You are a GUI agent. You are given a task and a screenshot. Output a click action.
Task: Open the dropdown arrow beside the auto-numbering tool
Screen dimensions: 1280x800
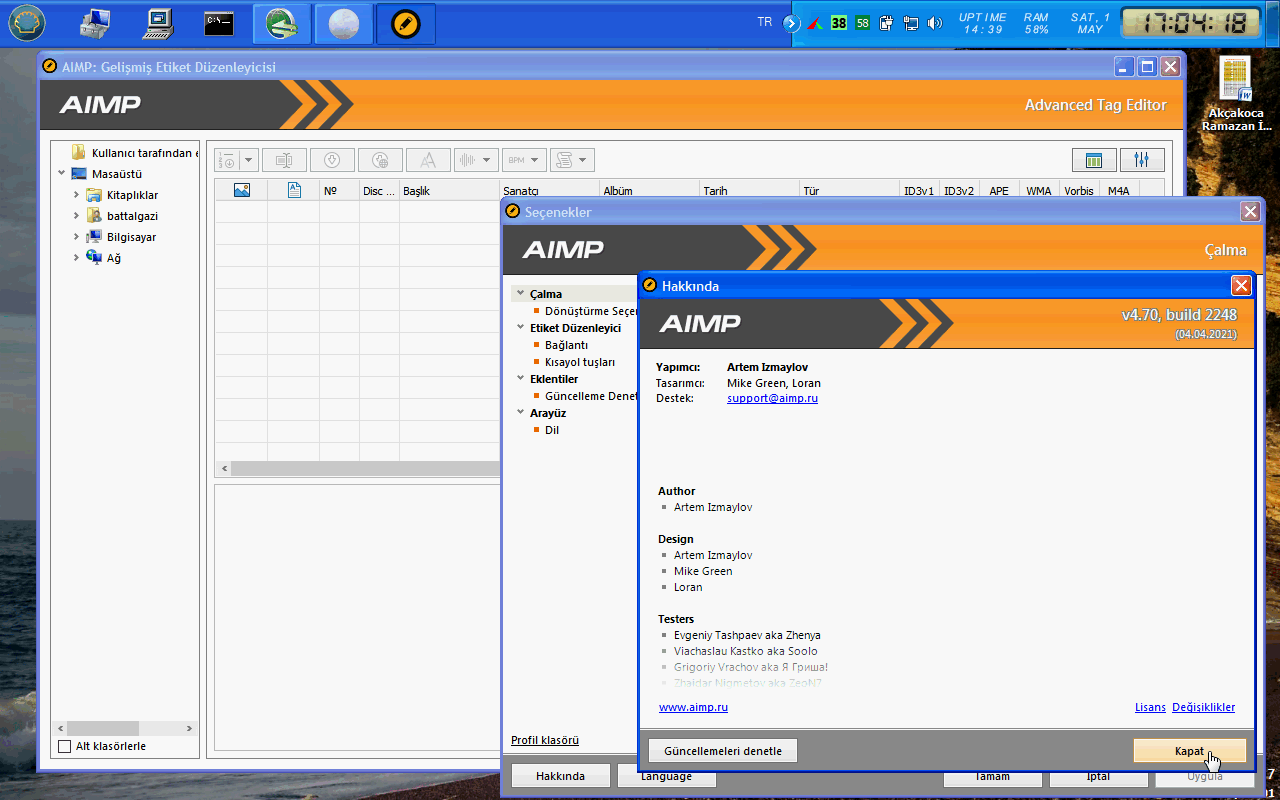click(248, 160)
